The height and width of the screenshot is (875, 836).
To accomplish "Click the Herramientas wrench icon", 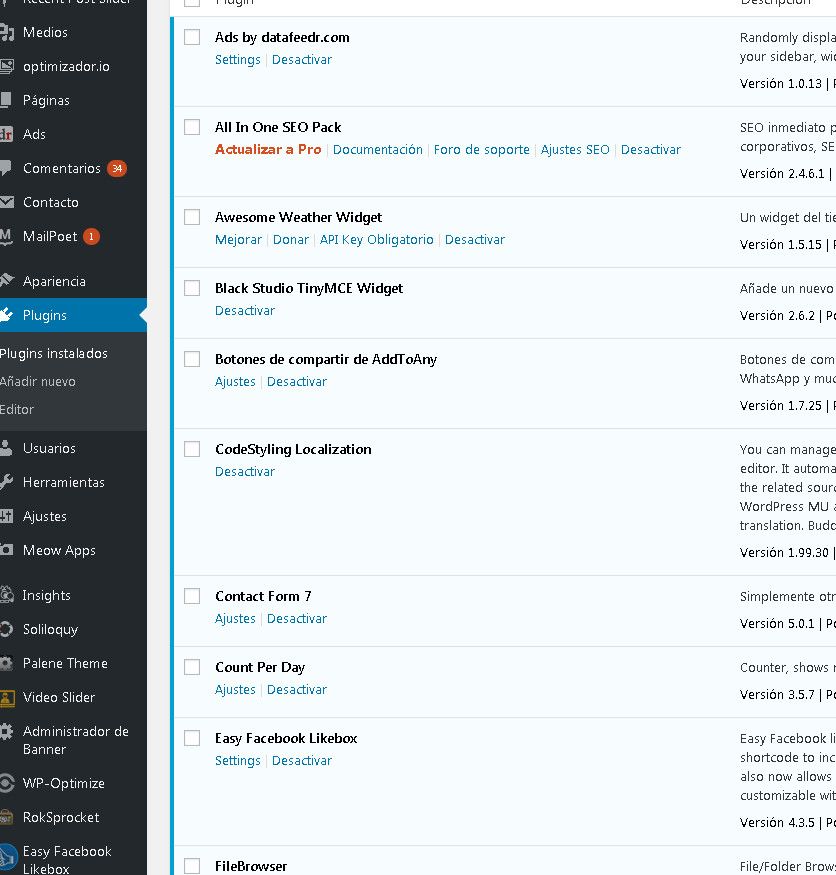I will tap(7, 482).
